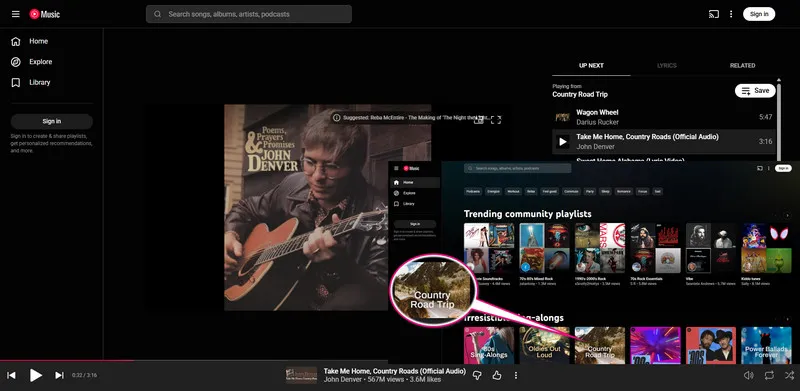Screen dimensions: 800x391
Task: Play Take Me Home from the player bar
Action: point(35,376)
